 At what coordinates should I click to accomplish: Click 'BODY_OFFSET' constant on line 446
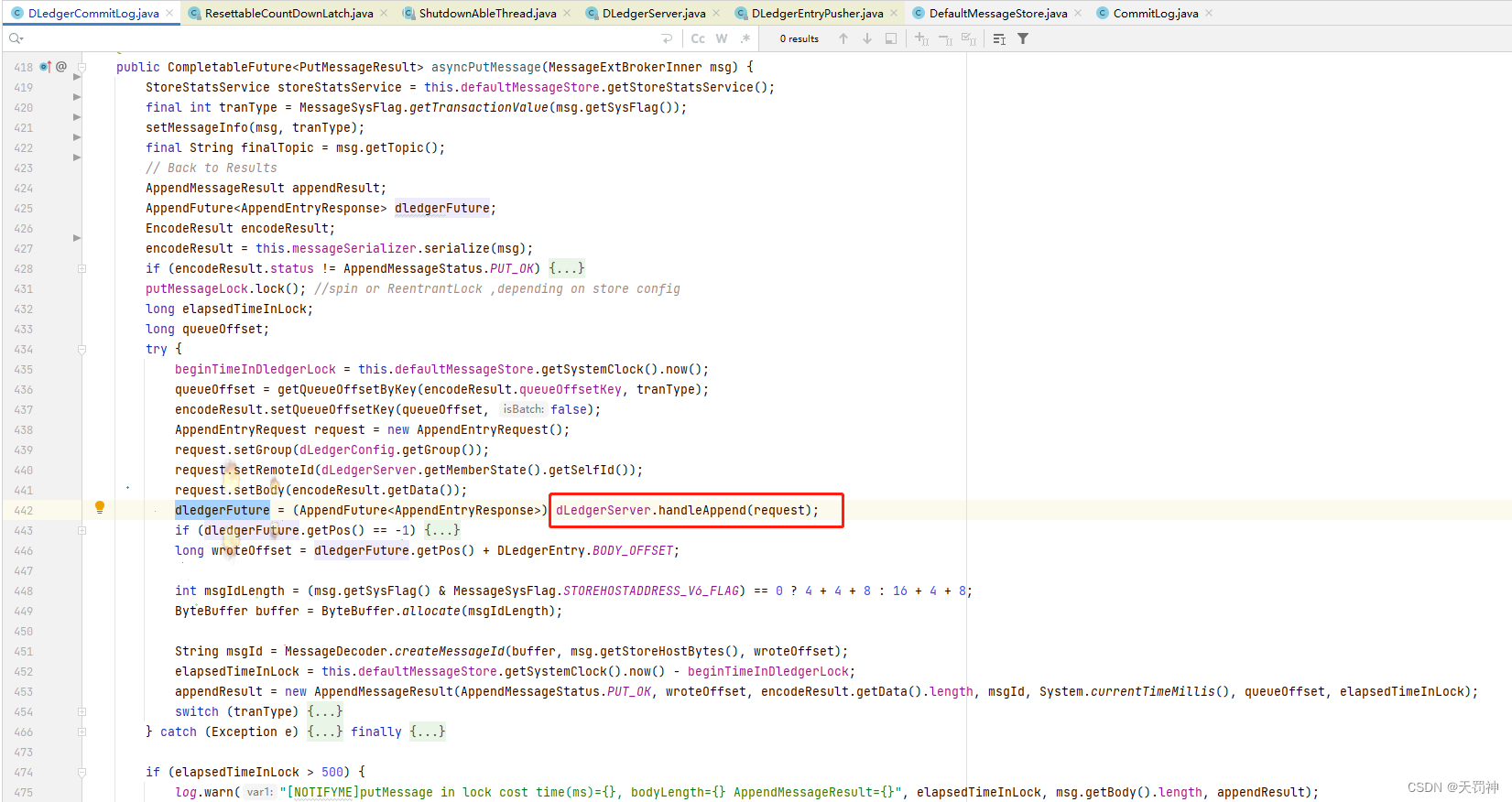pos(633,550)
